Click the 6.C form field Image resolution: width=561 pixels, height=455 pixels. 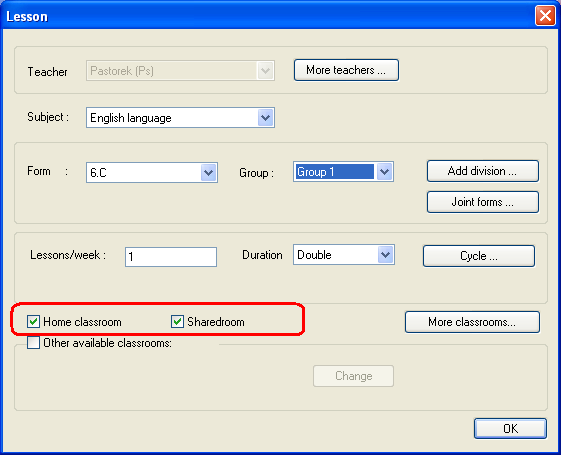(152, 173)
